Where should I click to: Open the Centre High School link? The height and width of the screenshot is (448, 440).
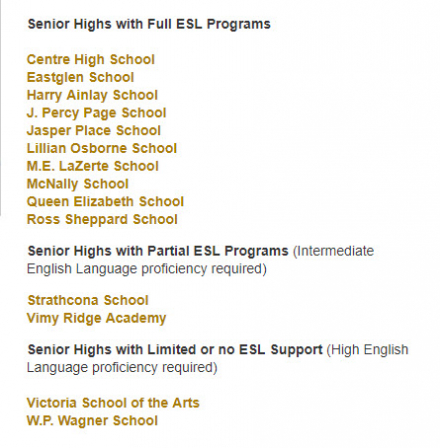click(x=91, y=60)
